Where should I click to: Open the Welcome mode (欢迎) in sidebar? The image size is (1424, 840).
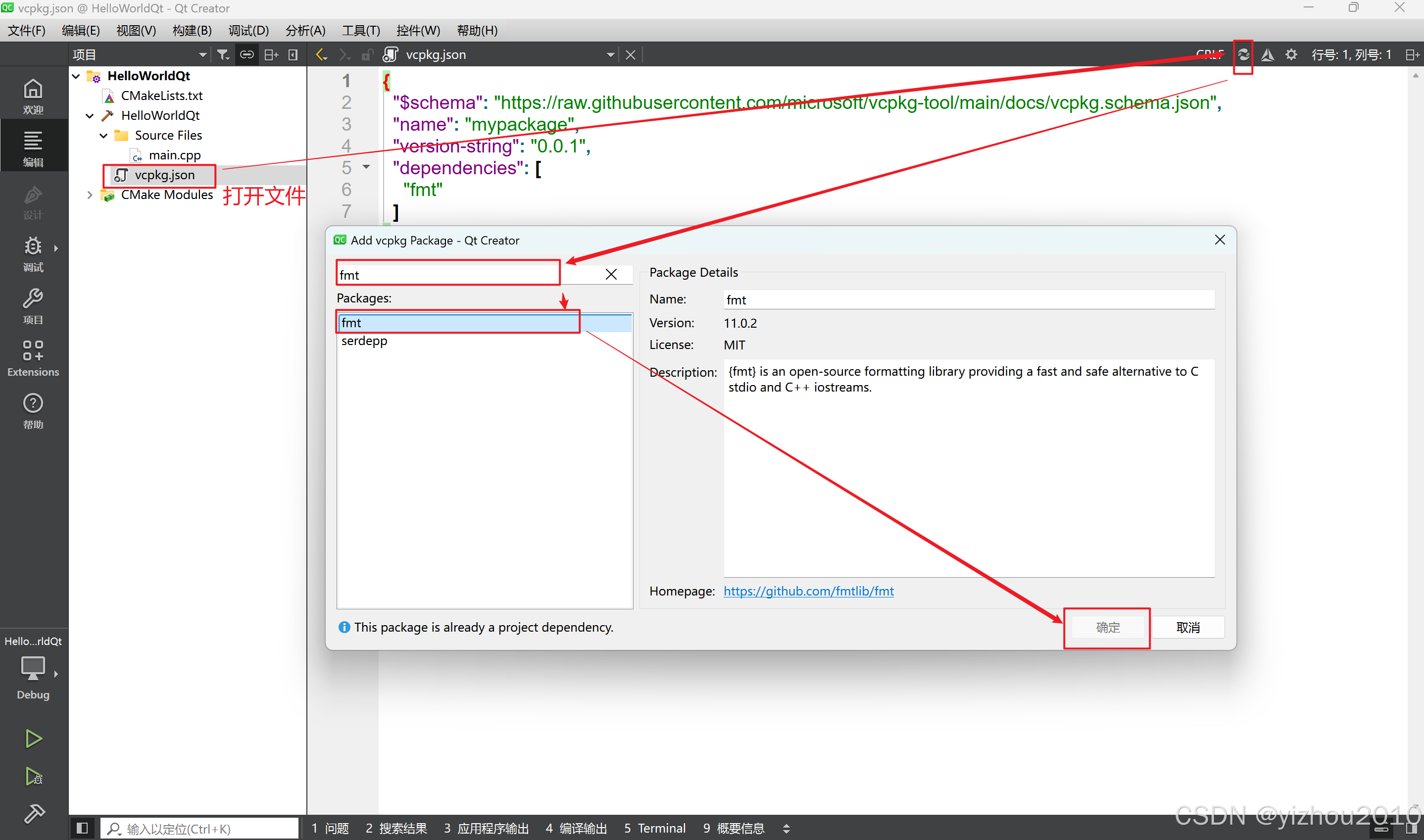point(33,96)
